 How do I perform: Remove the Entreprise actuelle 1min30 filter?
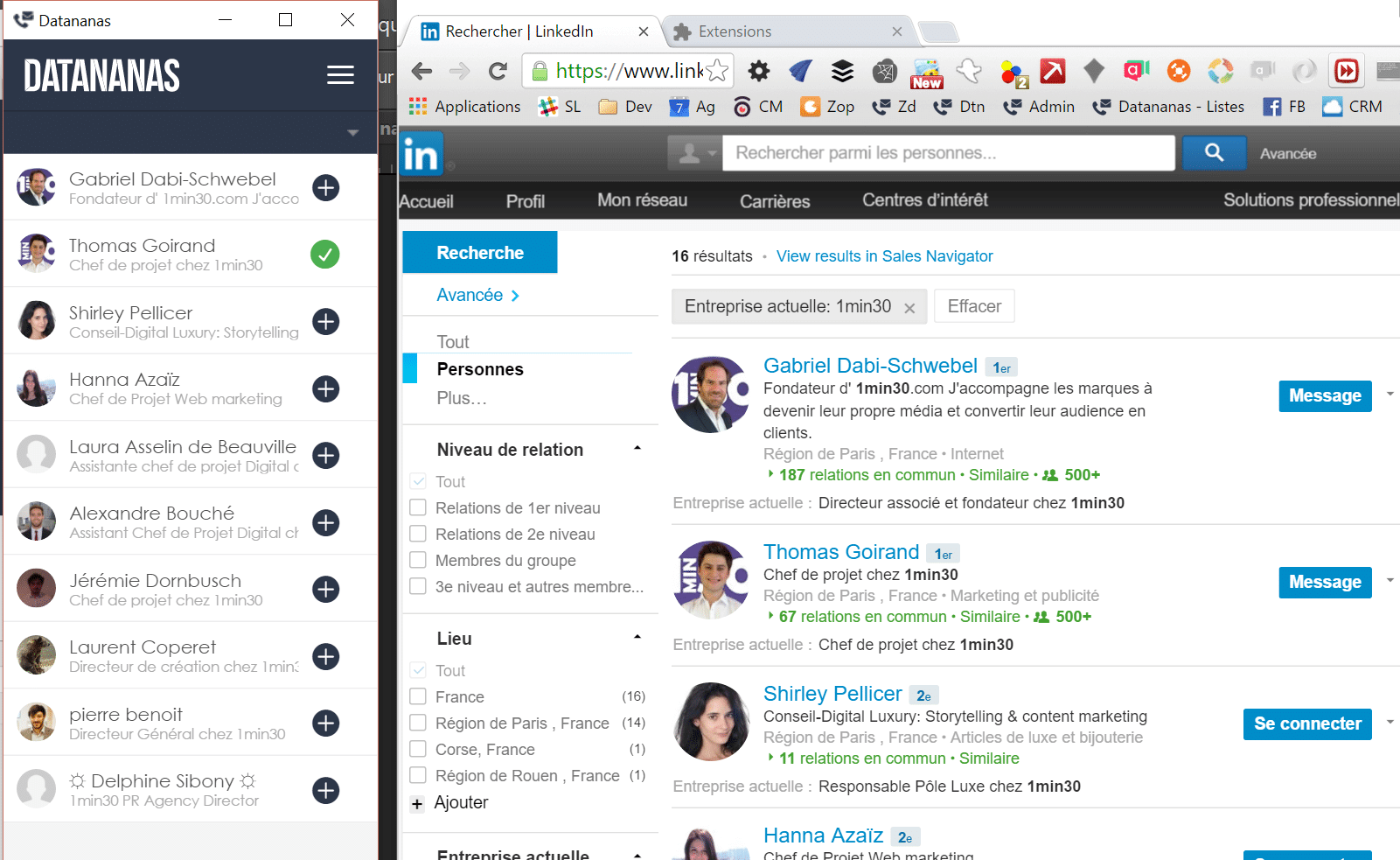(x=909, y=308)
